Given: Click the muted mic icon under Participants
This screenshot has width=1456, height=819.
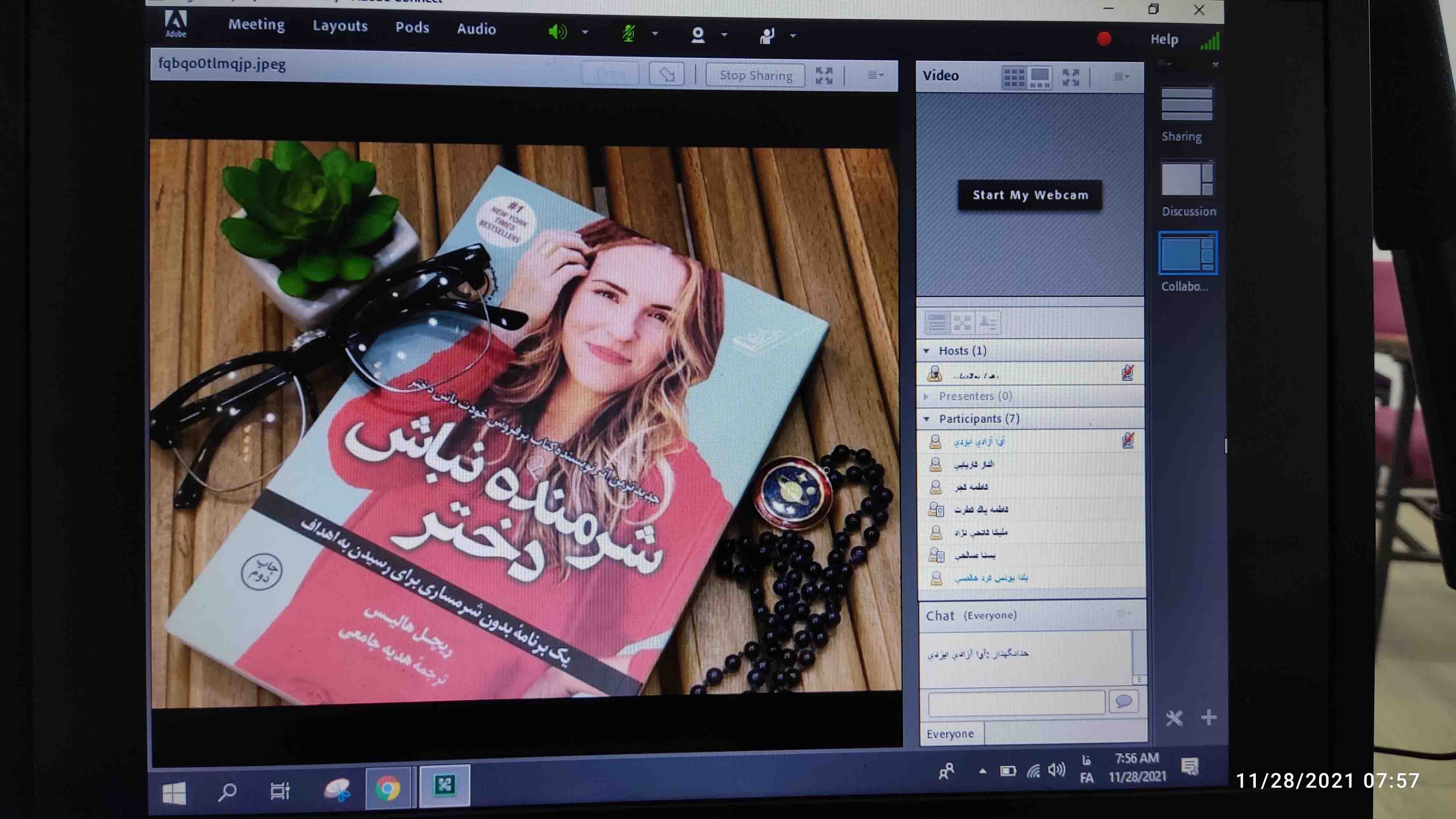Looking at the screenshot, I should (1128, 440).
